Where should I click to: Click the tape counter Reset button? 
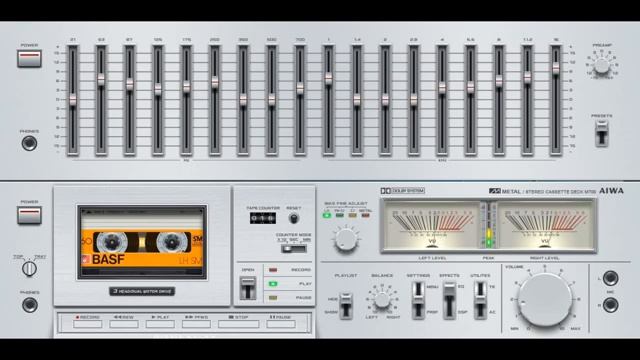click(293, 219)
